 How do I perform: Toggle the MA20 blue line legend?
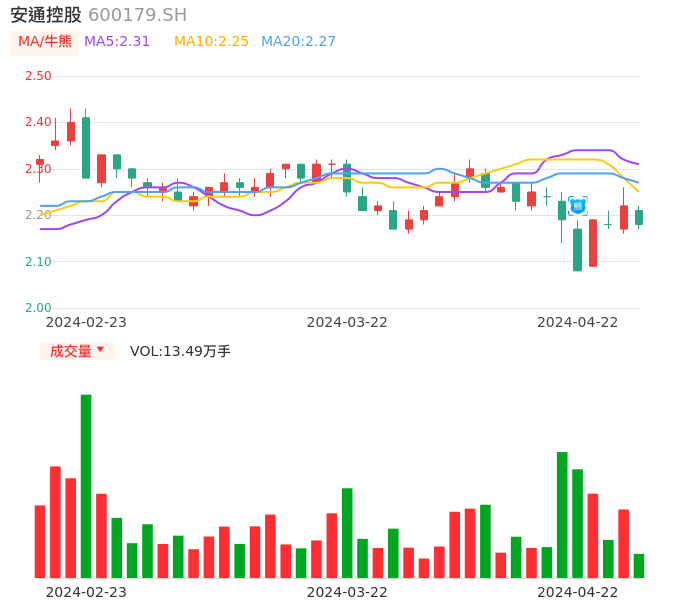[x=298, y=42]
